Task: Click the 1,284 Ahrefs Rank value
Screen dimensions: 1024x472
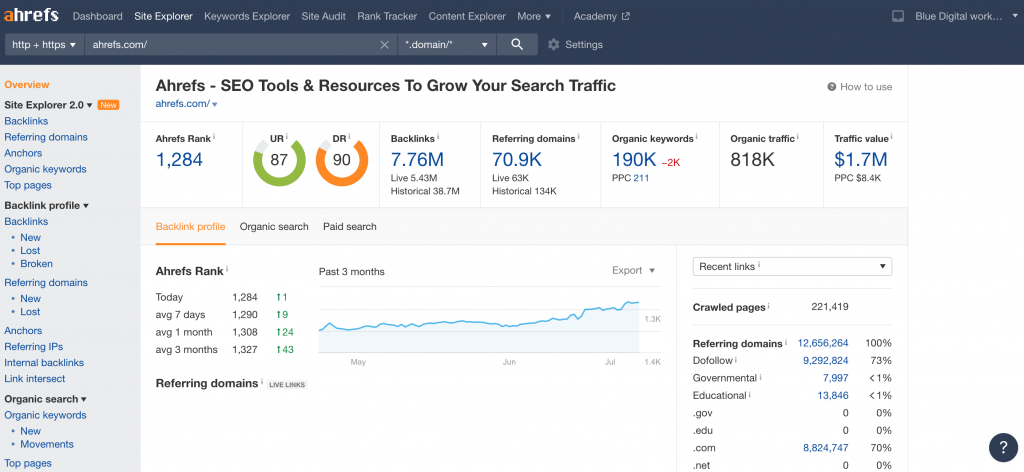Action: click(x=179, y=159)
